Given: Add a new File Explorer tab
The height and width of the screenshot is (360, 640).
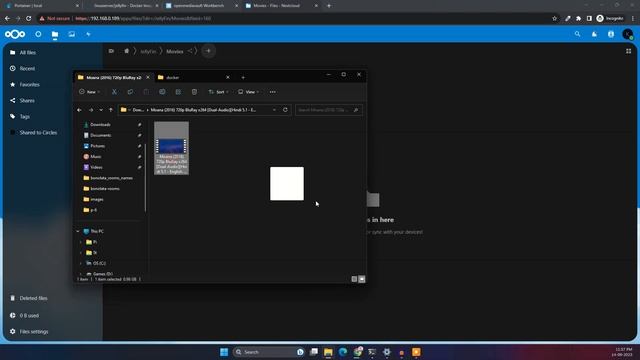Looking at the screenshot, I should 243,78.
